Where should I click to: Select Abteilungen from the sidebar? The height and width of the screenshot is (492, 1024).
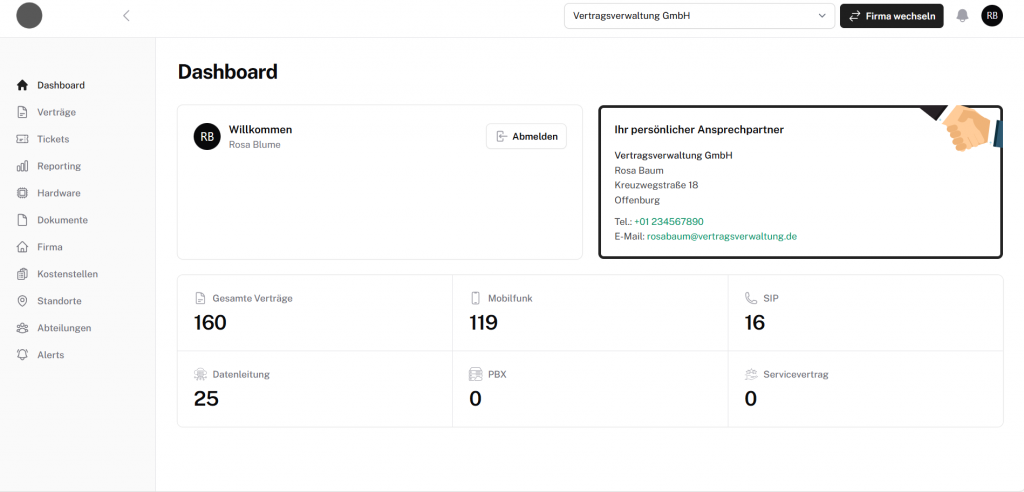[64, 328]
